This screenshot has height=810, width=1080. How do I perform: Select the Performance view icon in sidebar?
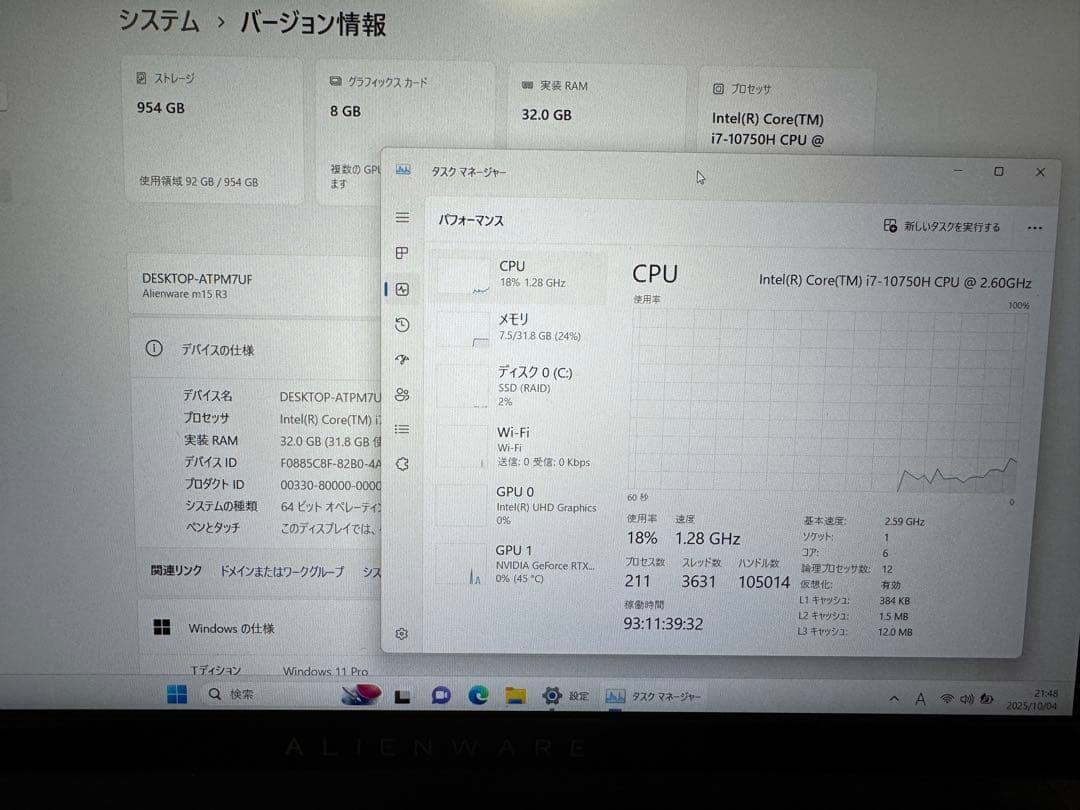pos(402,289)
